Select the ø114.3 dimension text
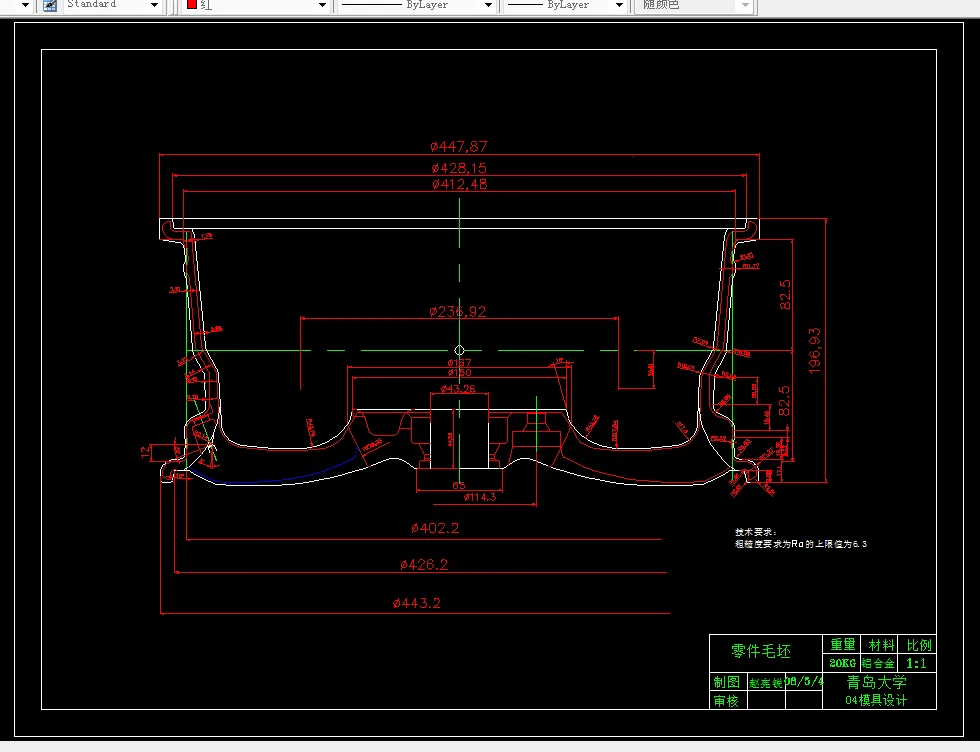This screenshot has height=752, width=980. point(479,497)
